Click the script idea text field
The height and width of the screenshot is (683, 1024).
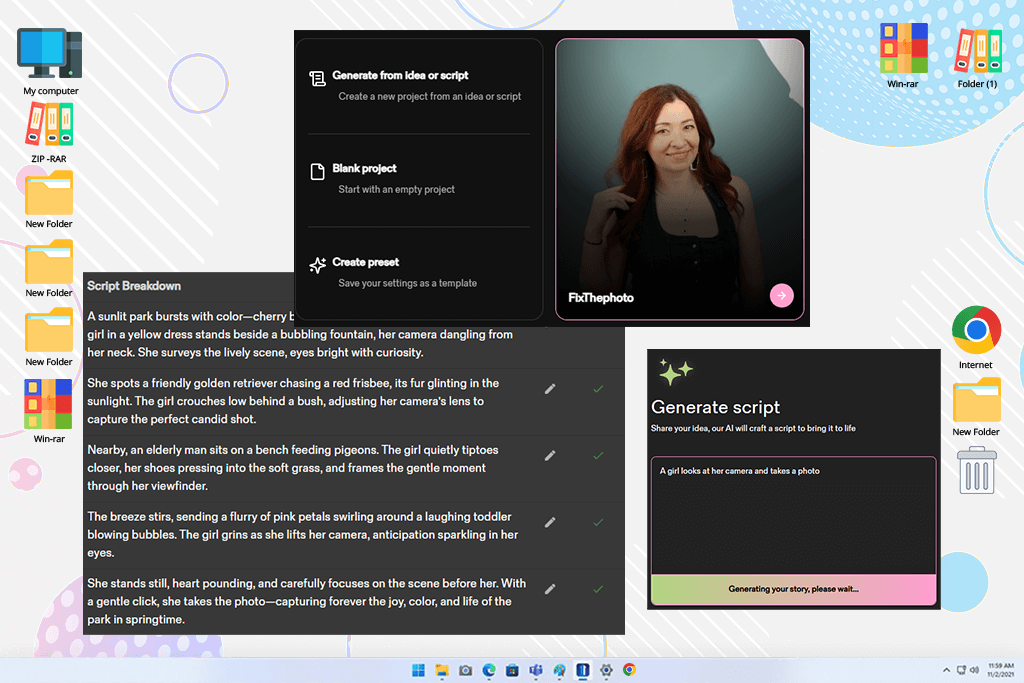click(x=793, y=516)
